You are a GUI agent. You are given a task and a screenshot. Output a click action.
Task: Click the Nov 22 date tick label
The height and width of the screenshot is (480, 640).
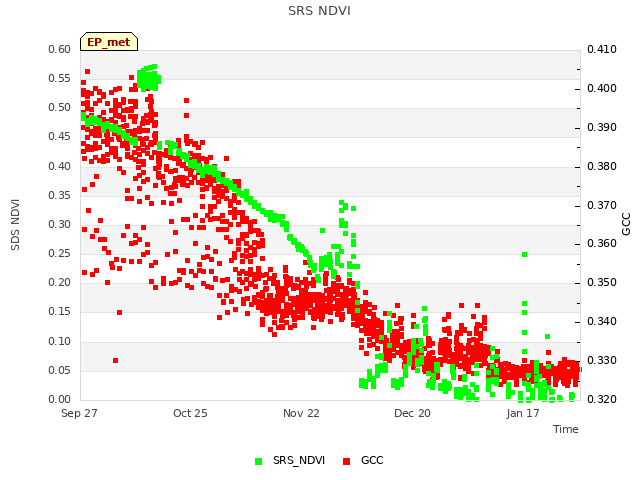coord(301,413)
